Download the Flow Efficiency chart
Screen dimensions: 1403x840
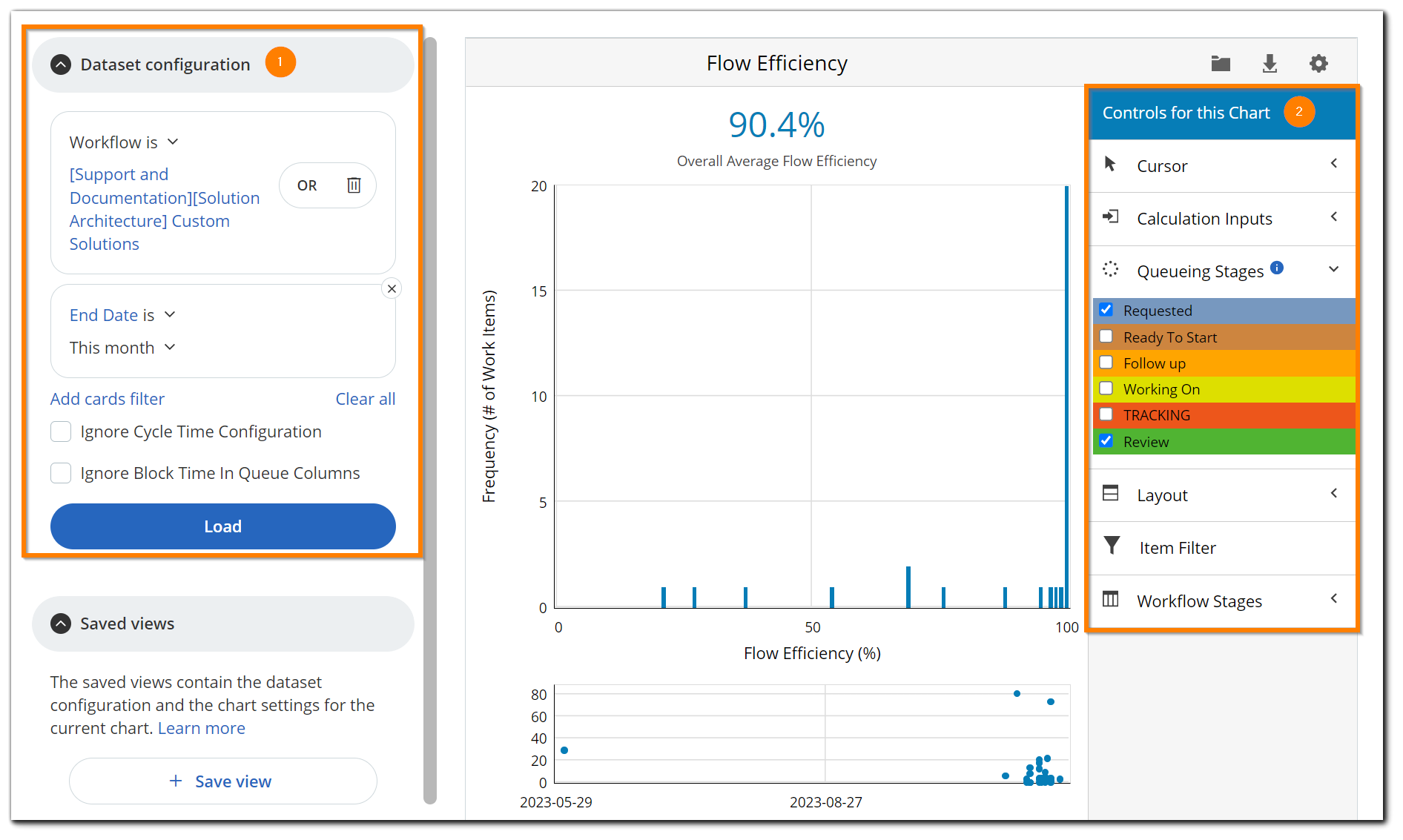click(x=1270, y=63)
